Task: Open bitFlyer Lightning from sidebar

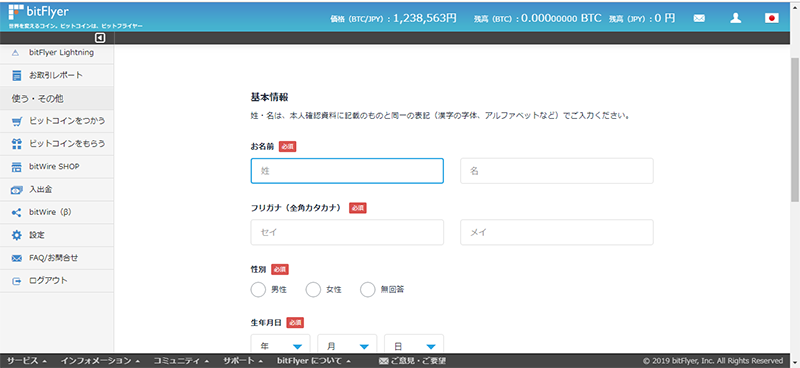Action: pos(61,53)
